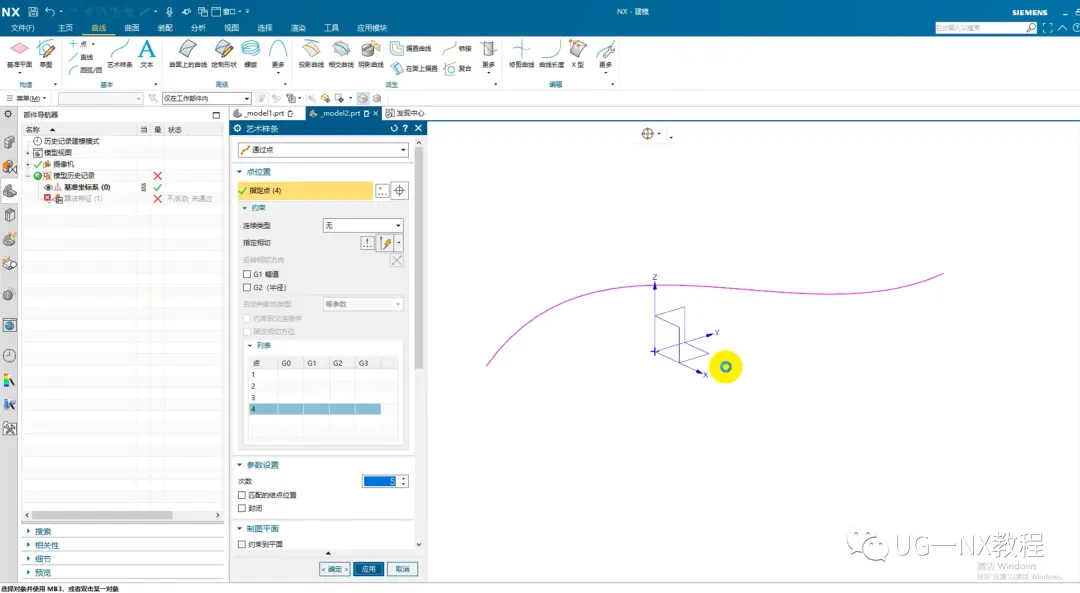The width and height of the screenshot is (1080, 593).
Task: Click the inferred point crosshair icon in dialog
Action: click(399, 191)
